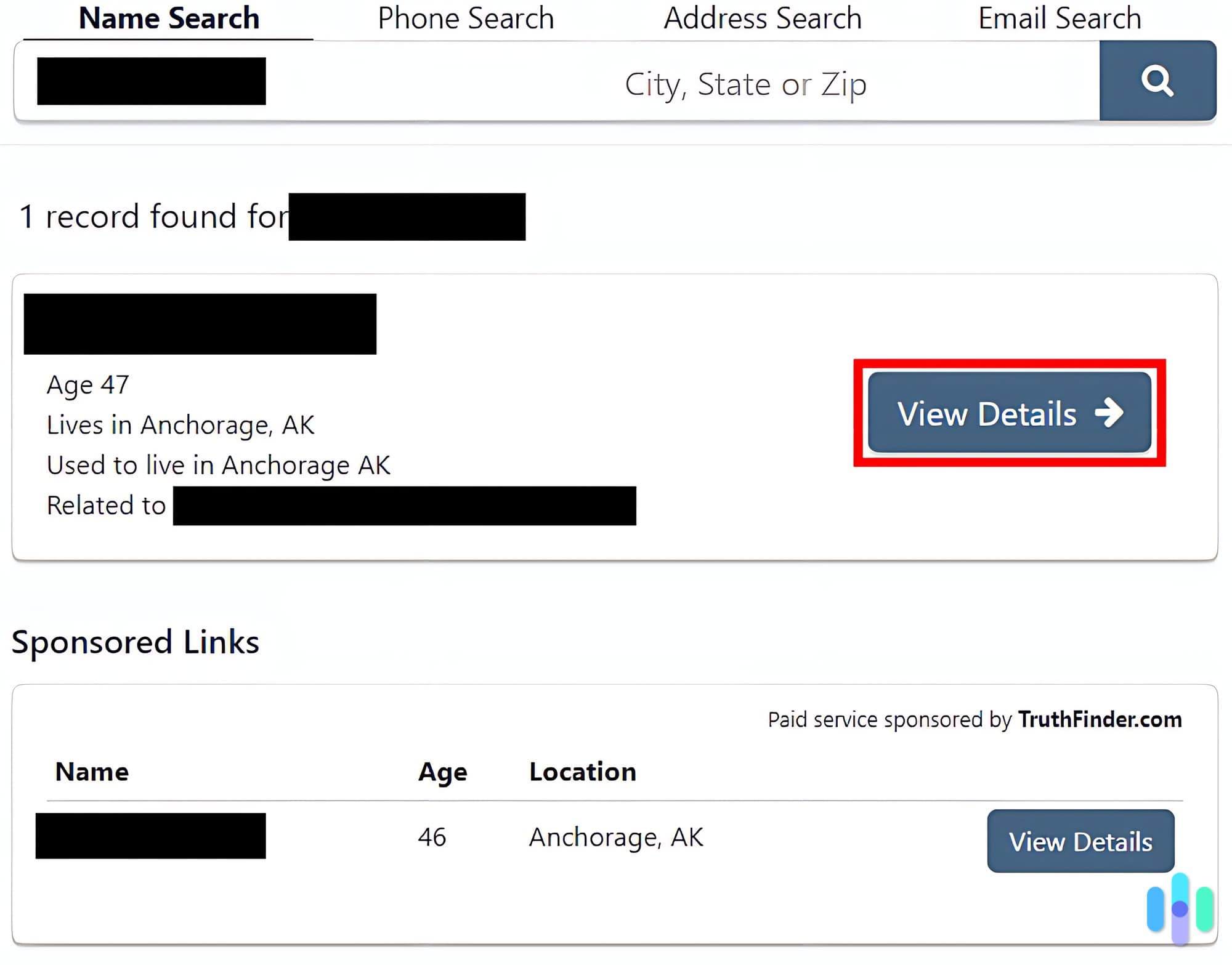Click the Age column header
The height and width of the screenshot is (965, 1232).
[x=442, y=772]
